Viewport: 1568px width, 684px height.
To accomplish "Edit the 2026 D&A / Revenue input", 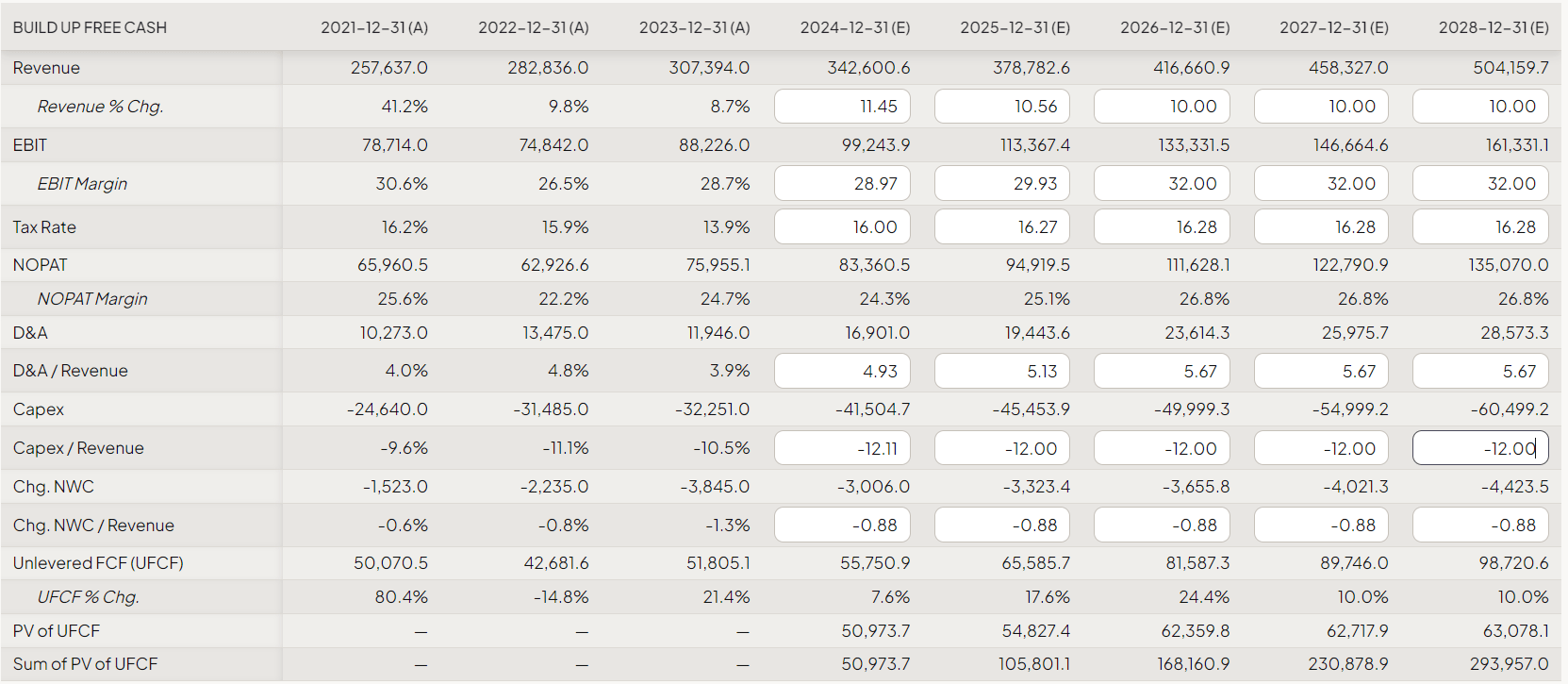I will [1161, 371].
